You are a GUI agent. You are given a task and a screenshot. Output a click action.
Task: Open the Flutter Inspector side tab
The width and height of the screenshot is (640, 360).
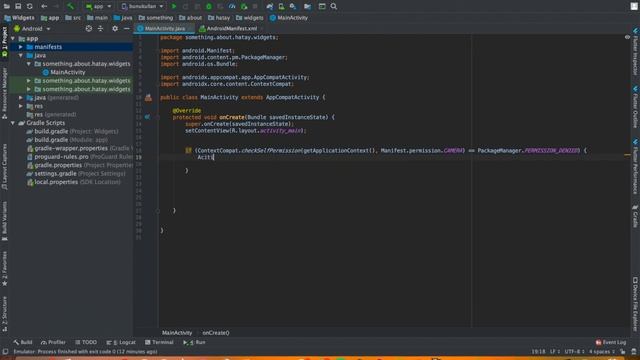(x=636, y=51)
